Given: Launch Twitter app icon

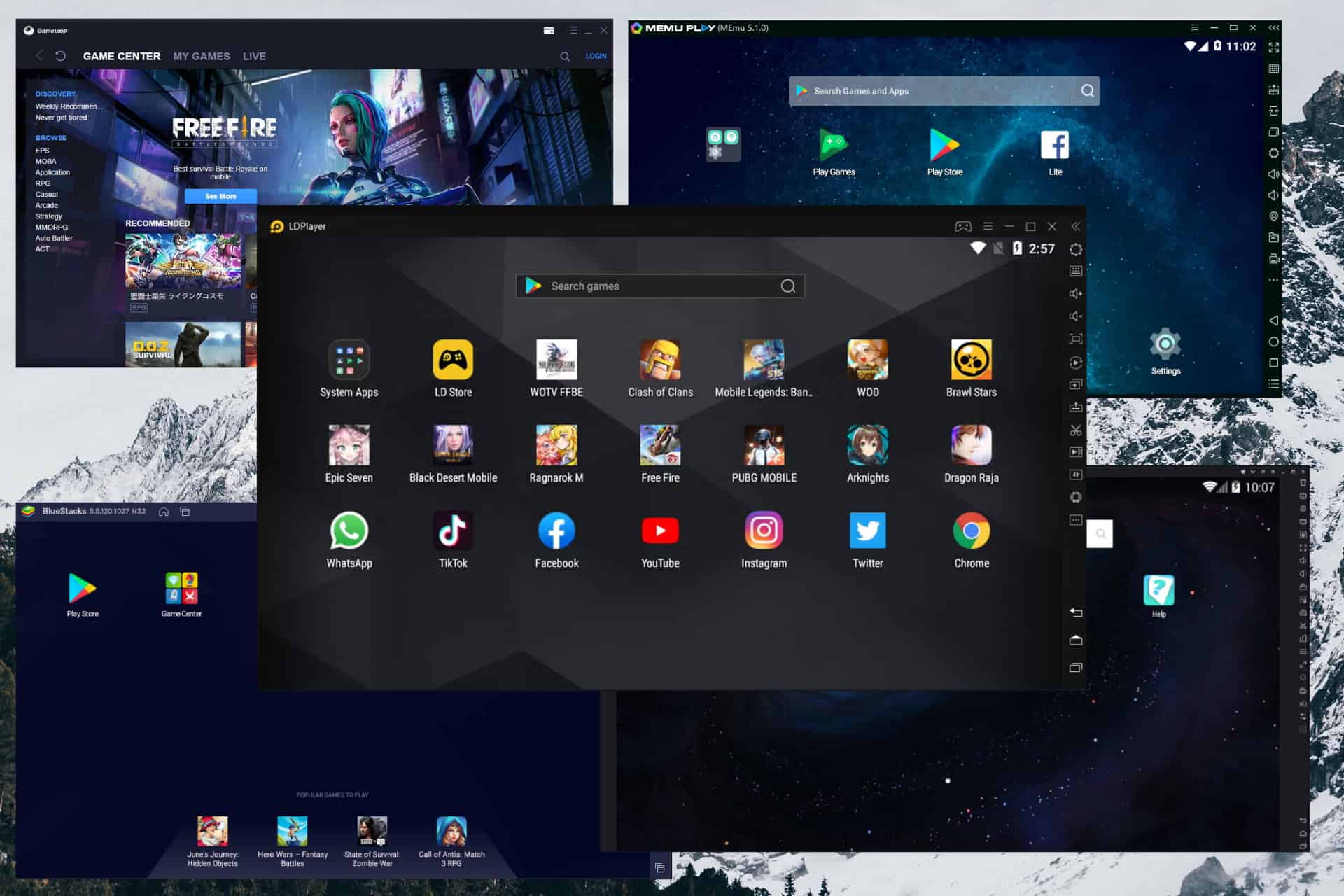Looking at the screenshot, I should 867,531.
